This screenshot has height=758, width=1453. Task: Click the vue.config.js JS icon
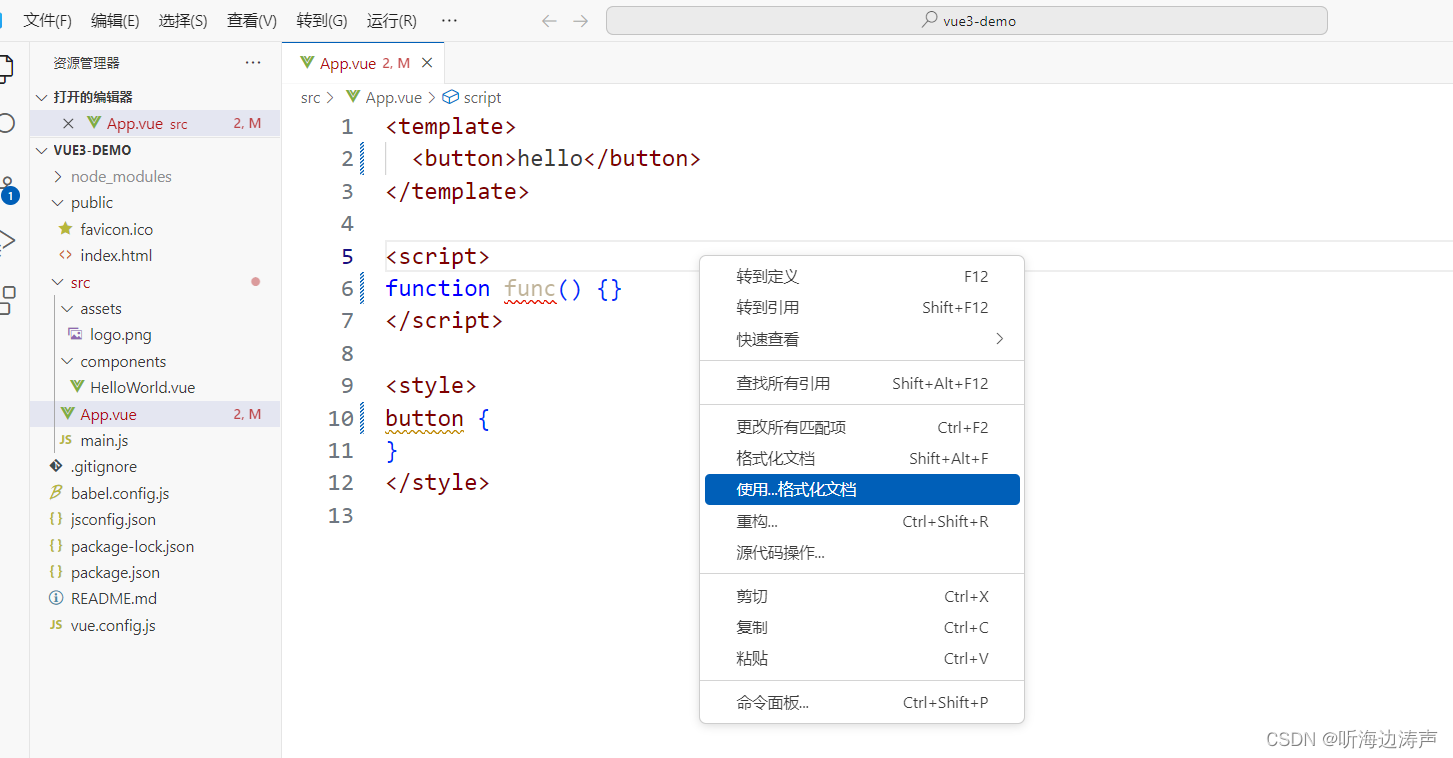click(56, 625)
